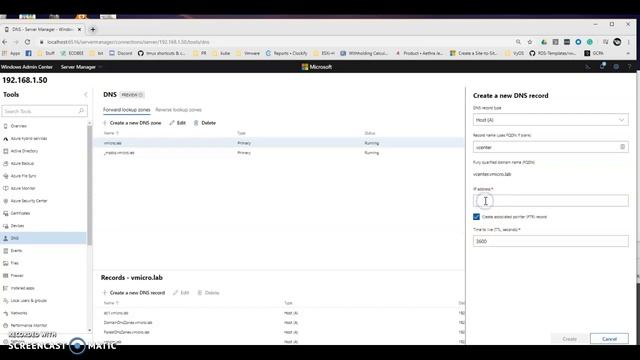The image size is (640, 360).
Task: Click the Time to live field showing 3600
Action: pyautogui.click(x=551, y=241)
